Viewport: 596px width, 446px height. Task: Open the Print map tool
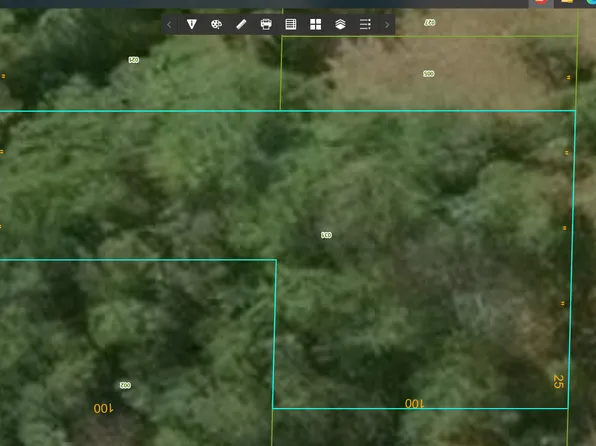tap(266, 25)
